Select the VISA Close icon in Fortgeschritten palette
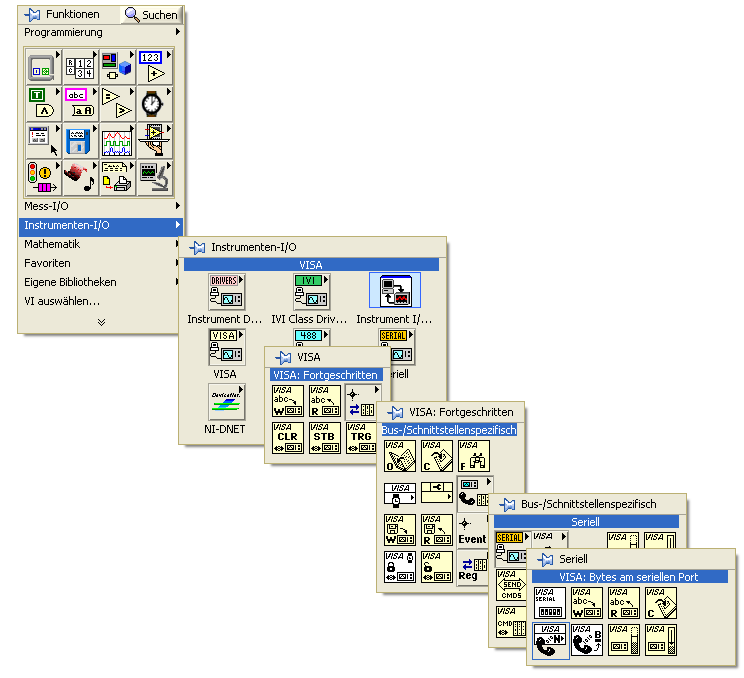This screenshot has width=744, height=678. [437, 456]
